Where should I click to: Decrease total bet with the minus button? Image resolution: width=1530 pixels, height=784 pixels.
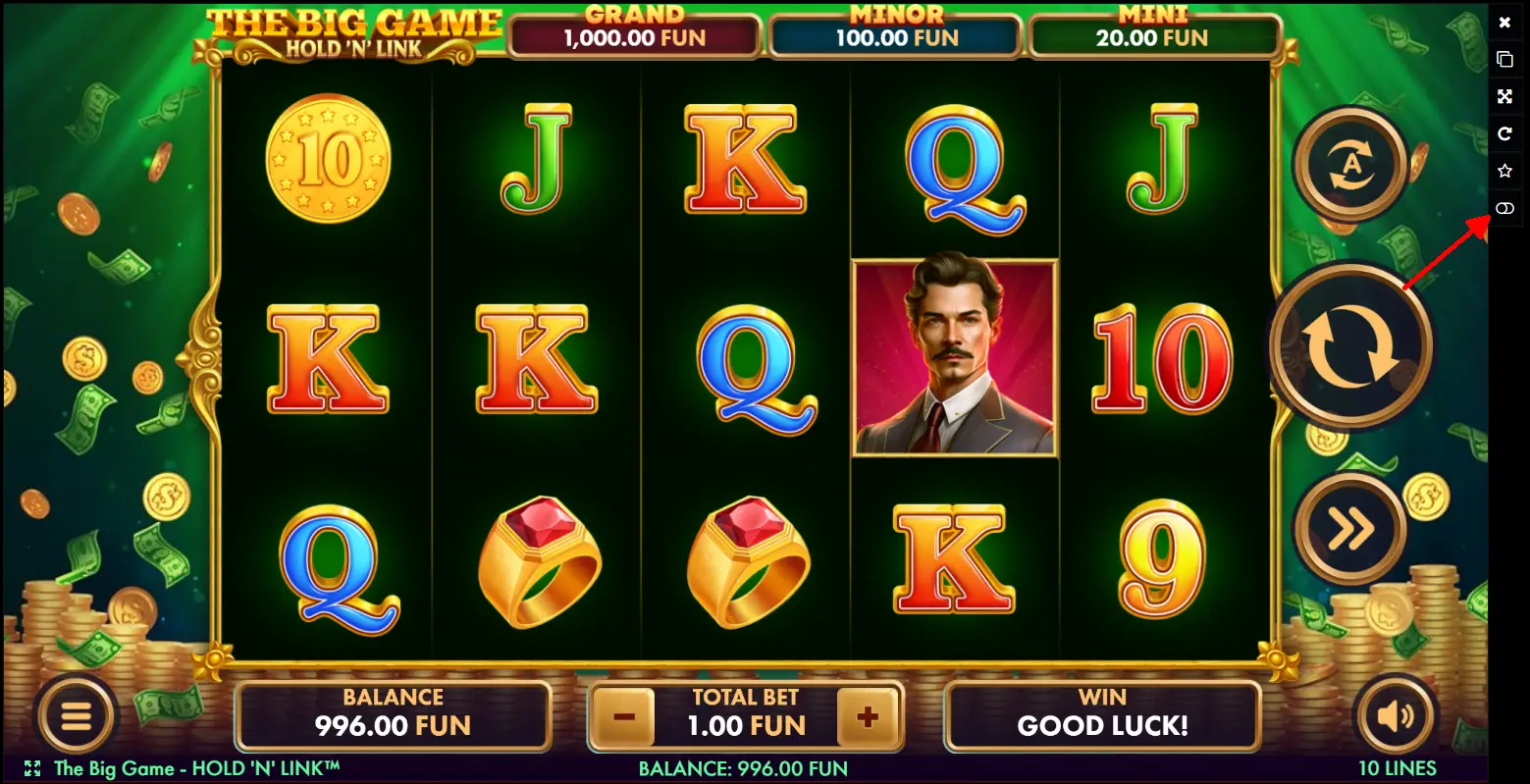[x=624, y=717]
